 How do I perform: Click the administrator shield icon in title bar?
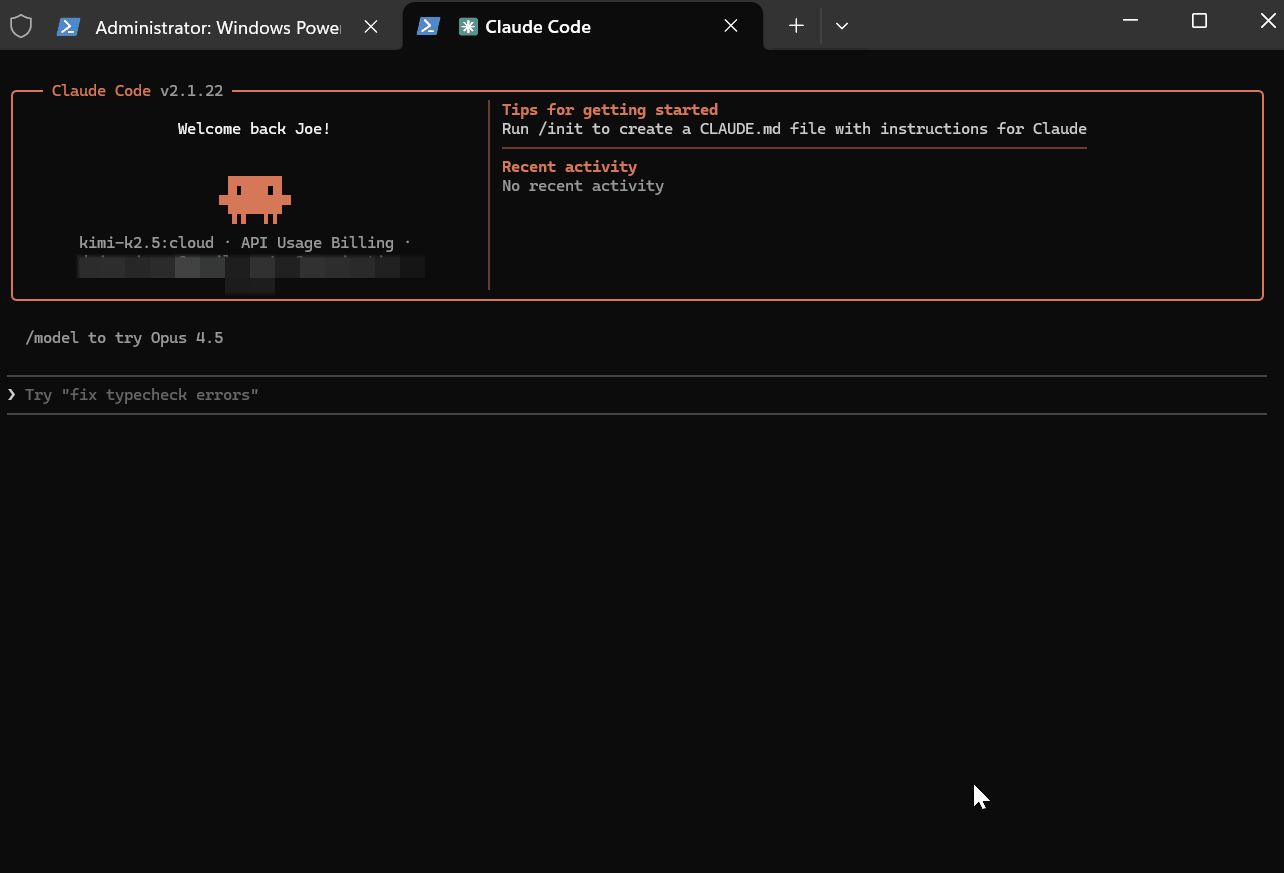[20, 27]
